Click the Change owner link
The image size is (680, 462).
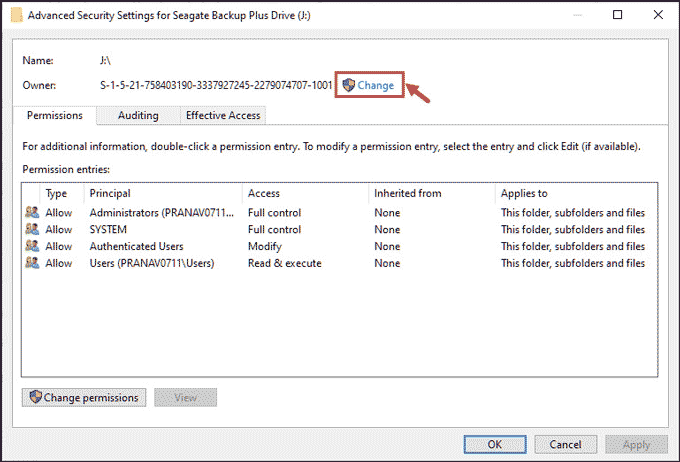pyautogui.click(x=375, y=85)
